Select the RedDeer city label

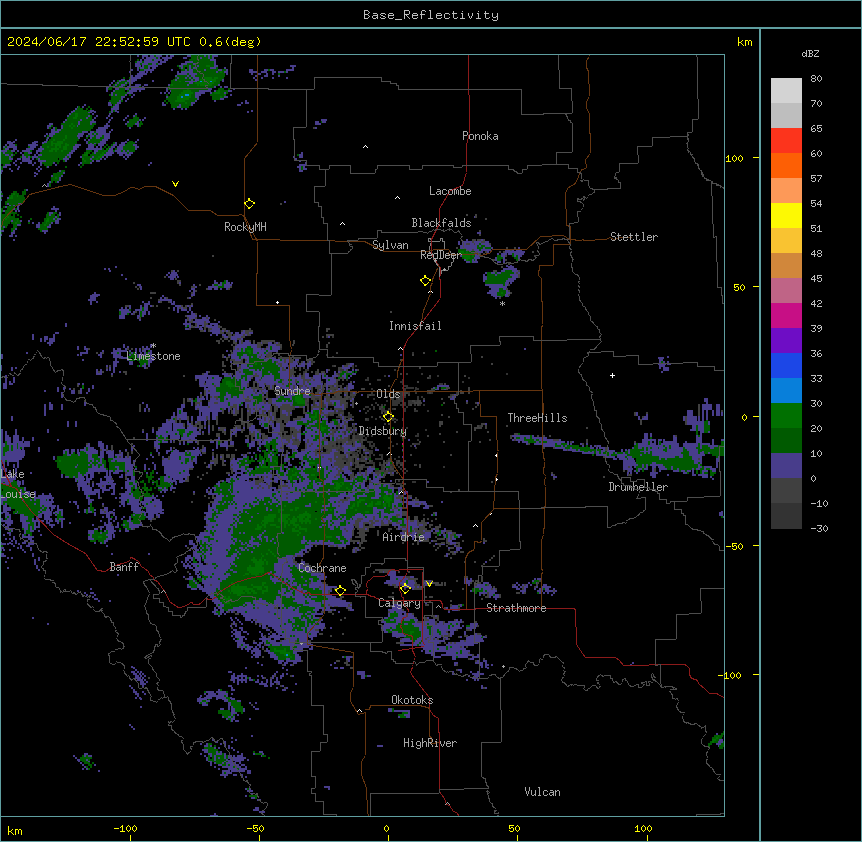tap(440, 255)
